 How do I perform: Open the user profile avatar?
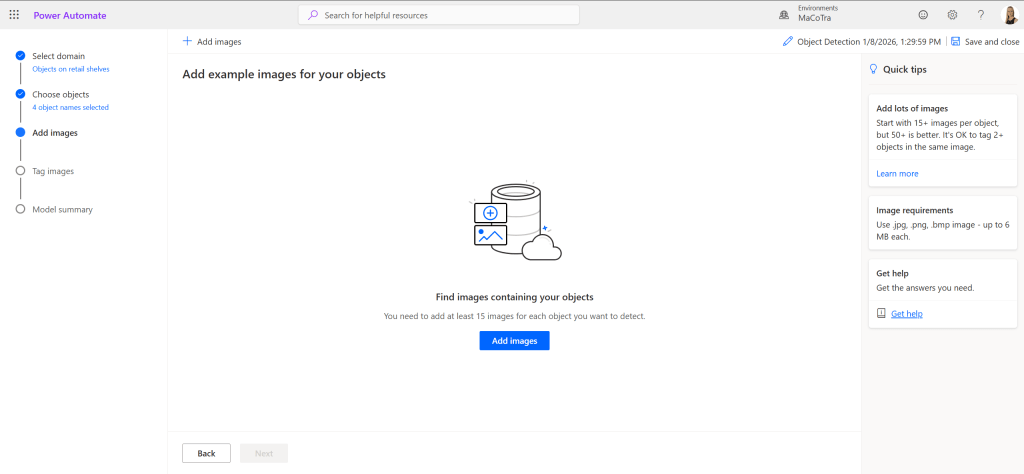[1010, 15]
